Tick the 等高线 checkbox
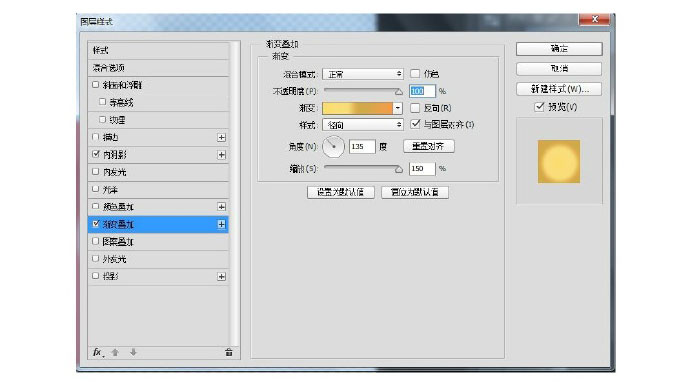Viewport: 690px width, 384px height. click(x=103, y=102)
